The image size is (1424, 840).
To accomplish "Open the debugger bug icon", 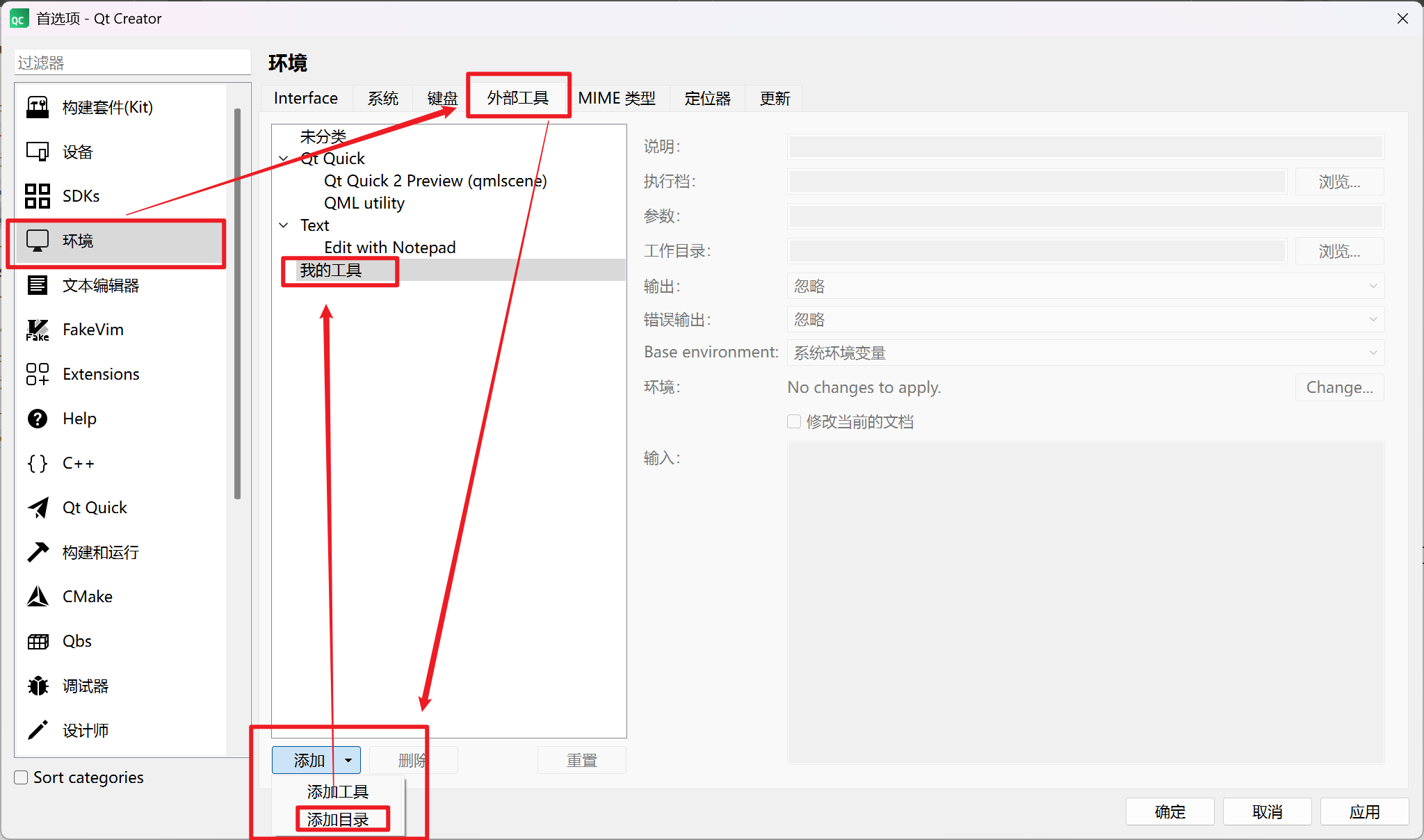I will pyautogui.click(x=38, y=686).
